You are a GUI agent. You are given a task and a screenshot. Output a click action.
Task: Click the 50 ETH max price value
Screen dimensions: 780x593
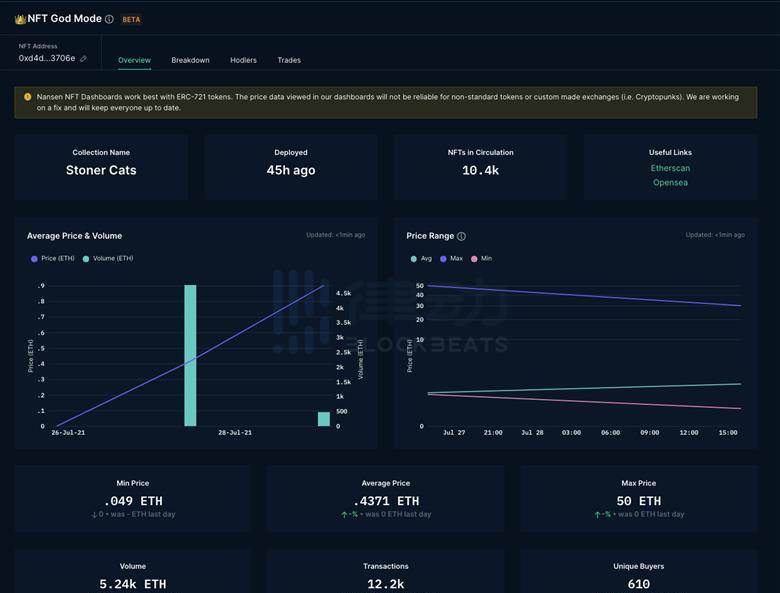639,501
